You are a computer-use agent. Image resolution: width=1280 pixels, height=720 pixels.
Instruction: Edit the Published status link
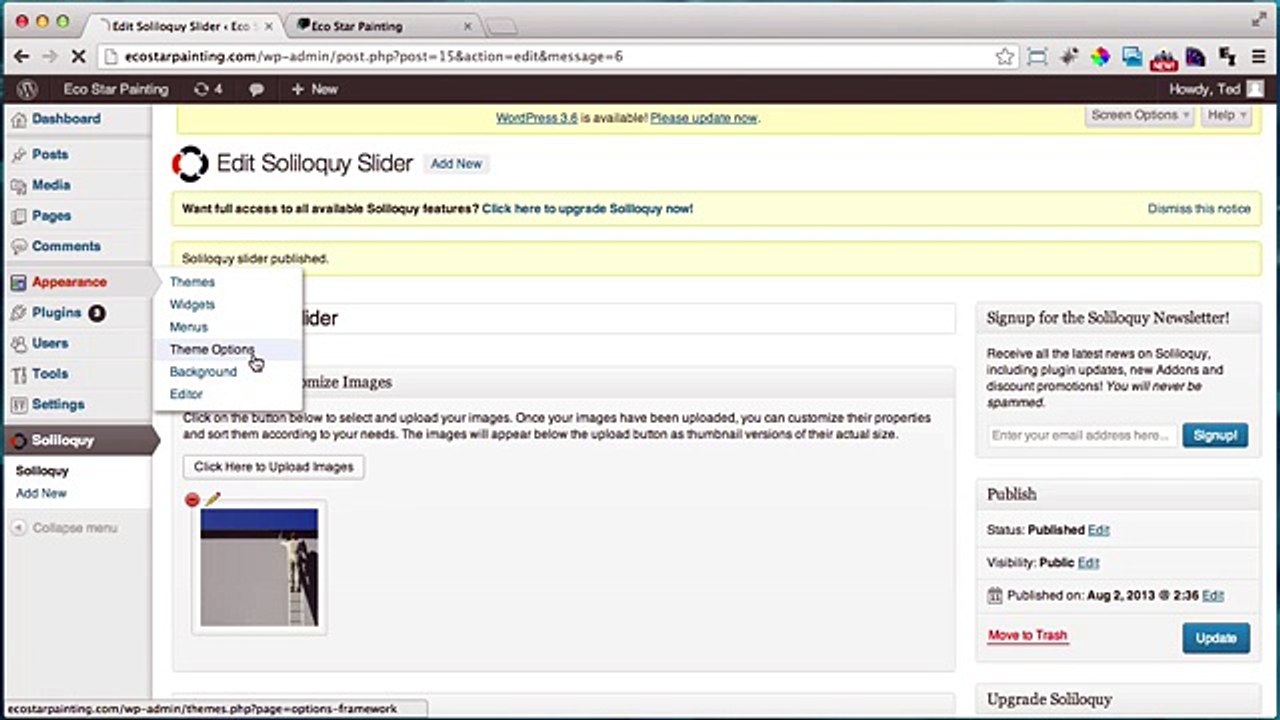[1098, 530]
